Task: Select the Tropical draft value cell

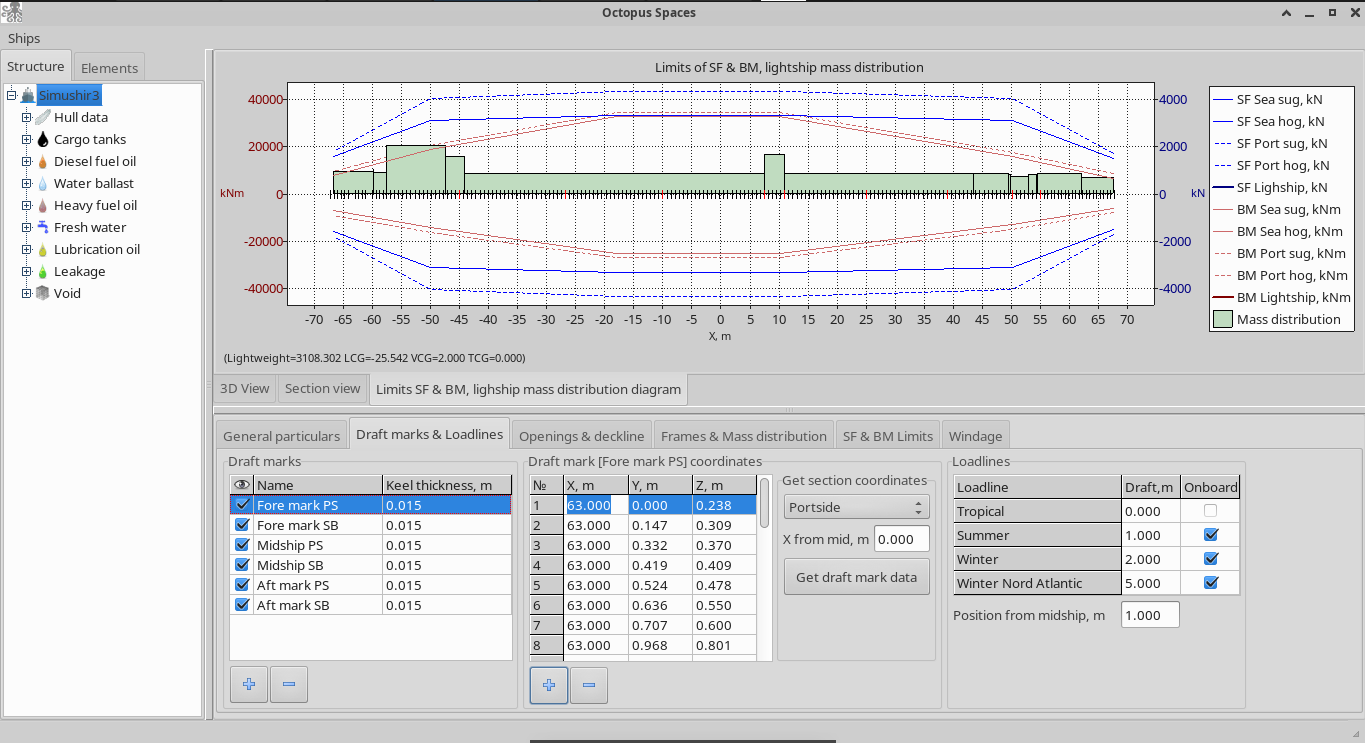Action: click(x=1150, y=511)
